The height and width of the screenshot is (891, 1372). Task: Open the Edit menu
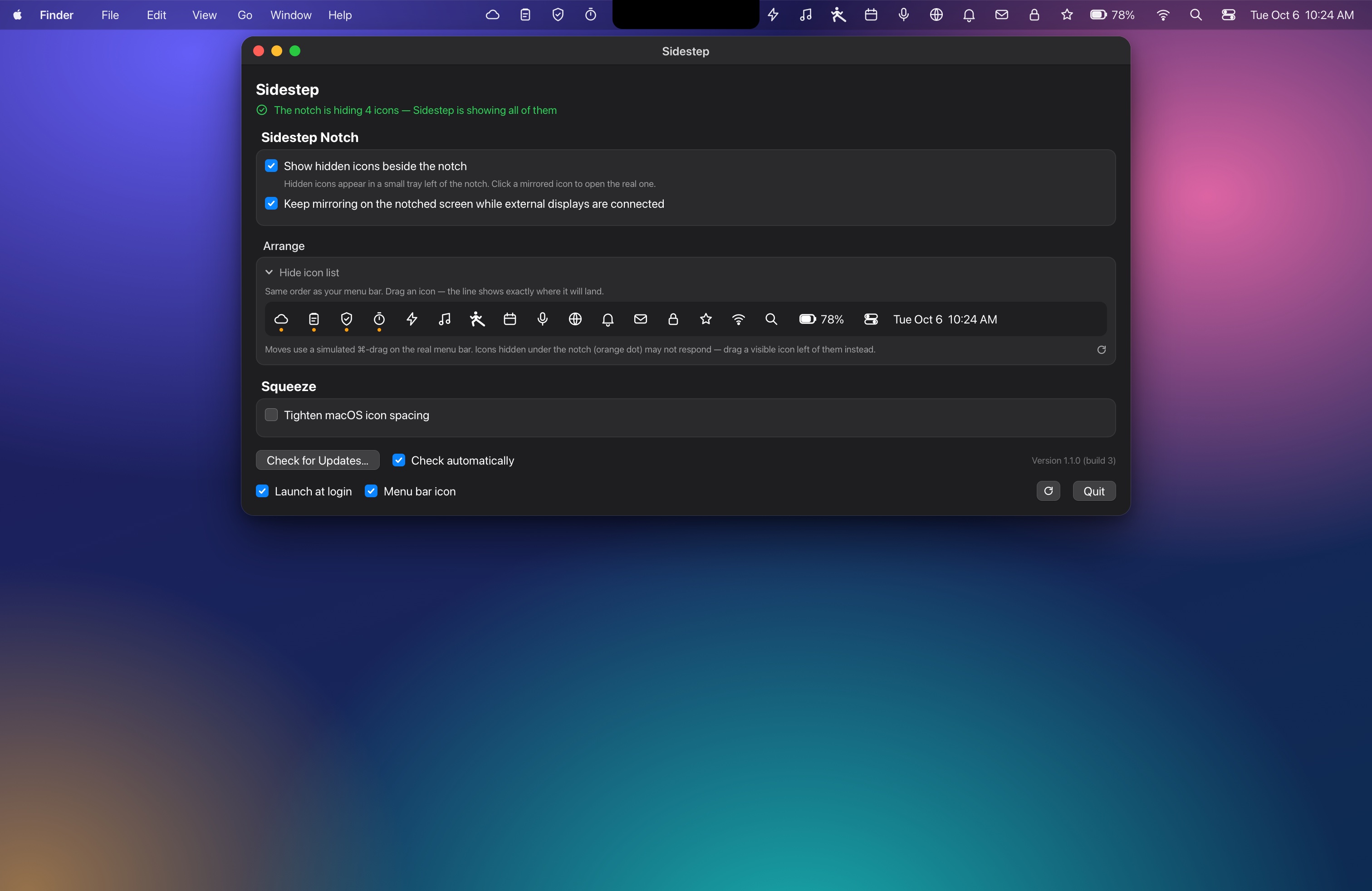pos(156,15)
